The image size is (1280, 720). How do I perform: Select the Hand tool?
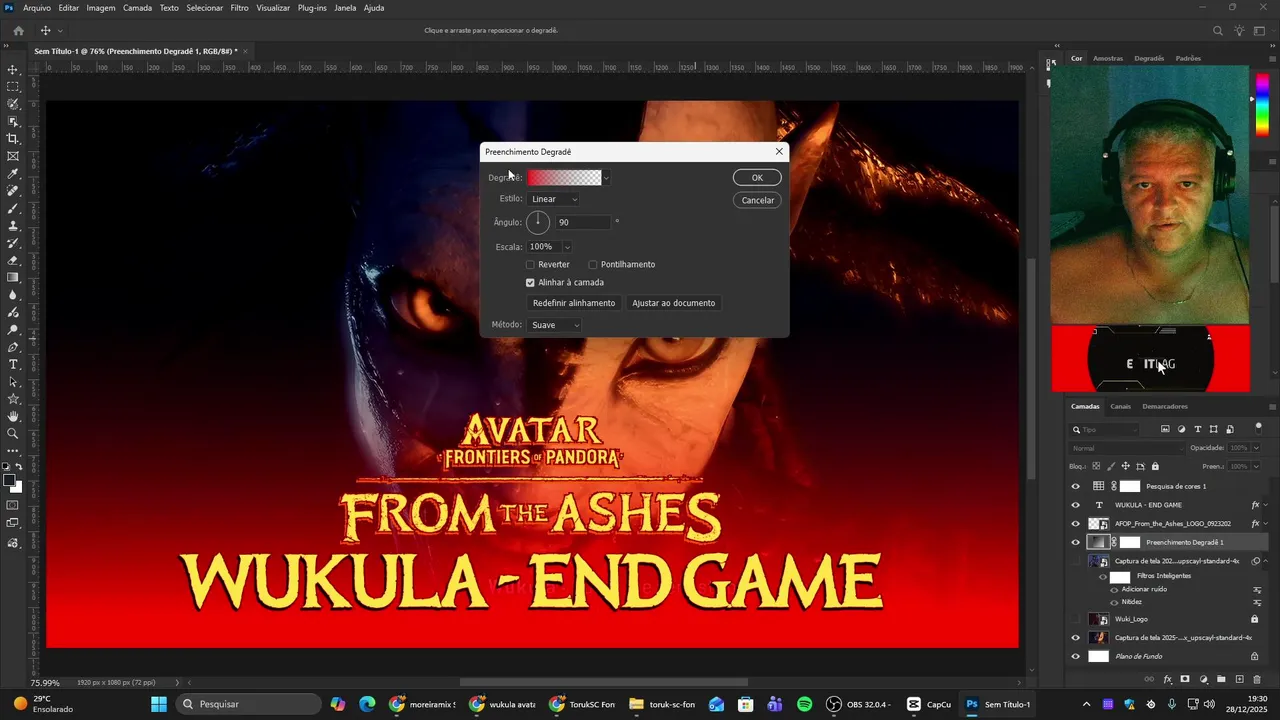coord(13,416)
